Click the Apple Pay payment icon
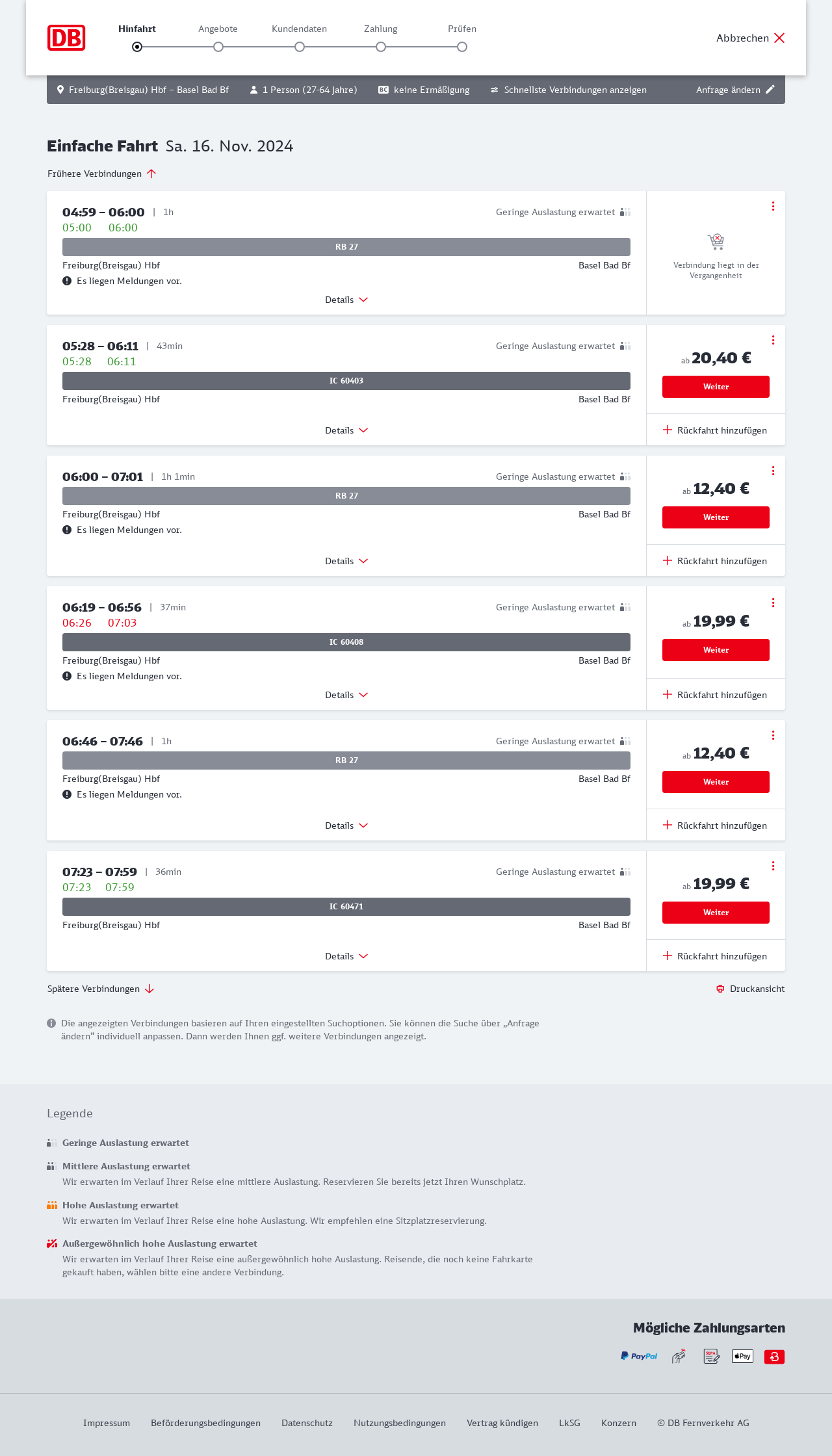 [742, 1357]
